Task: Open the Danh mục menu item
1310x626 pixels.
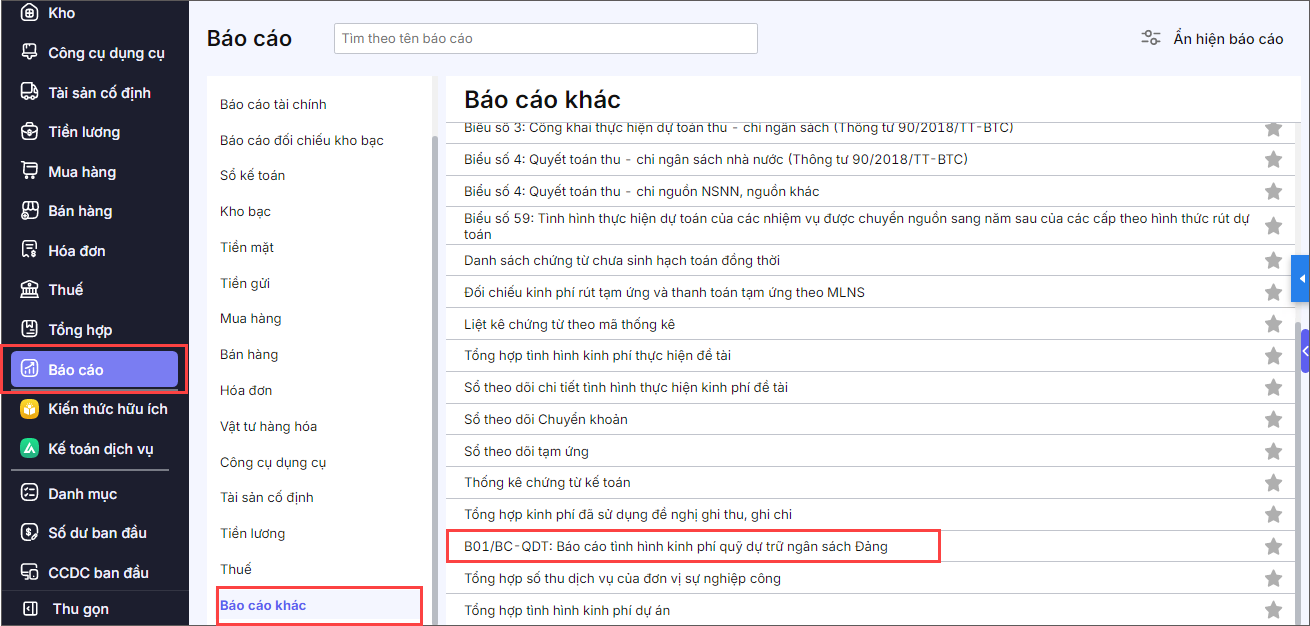Action: (82, 494)
